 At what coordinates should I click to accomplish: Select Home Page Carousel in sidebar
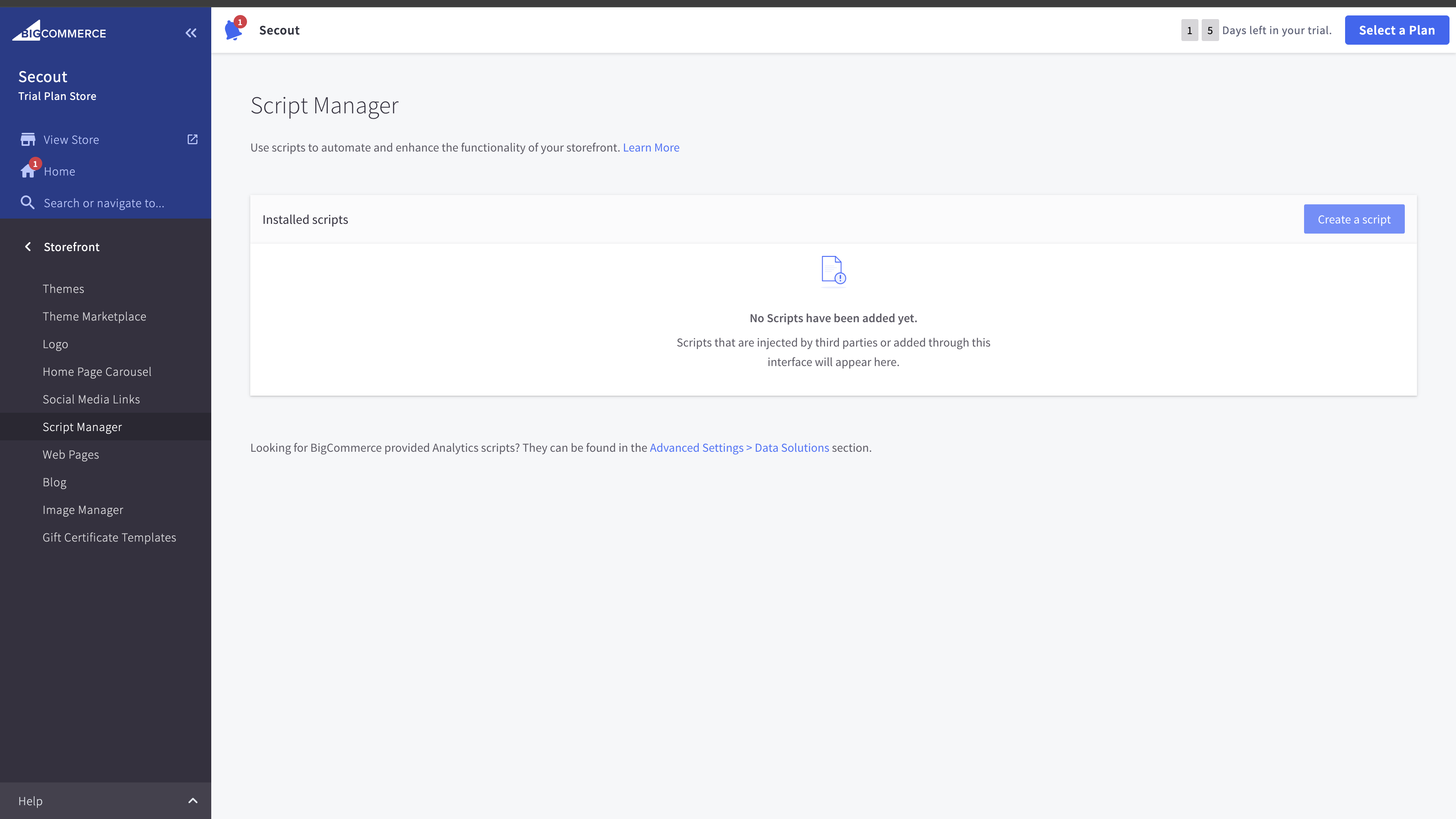click(x=97, y=371)
